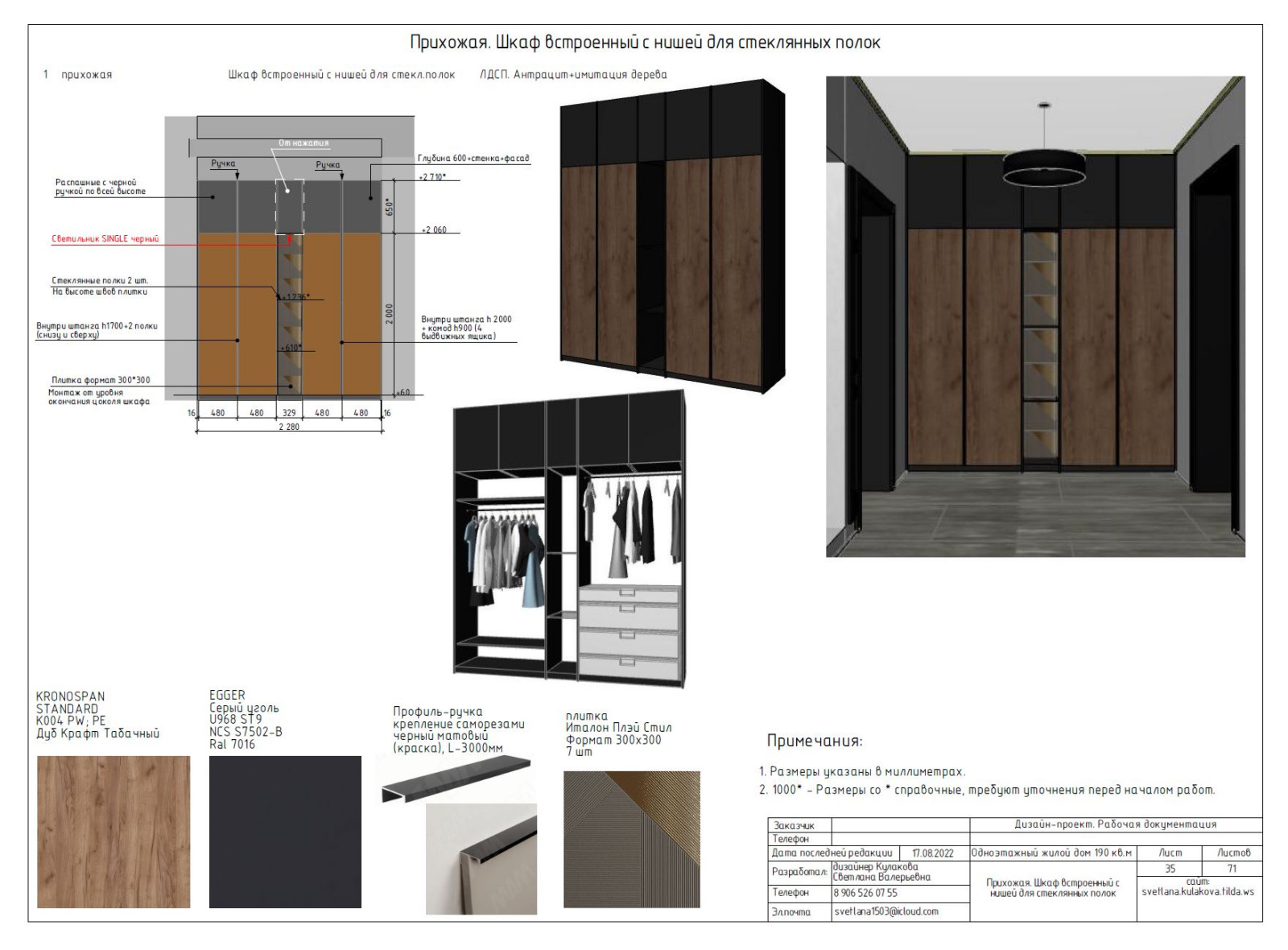Open the hallway interior render with ceiling lamp
The width and height of the screenshot is (1288, 950).
tap(1034, 316)
